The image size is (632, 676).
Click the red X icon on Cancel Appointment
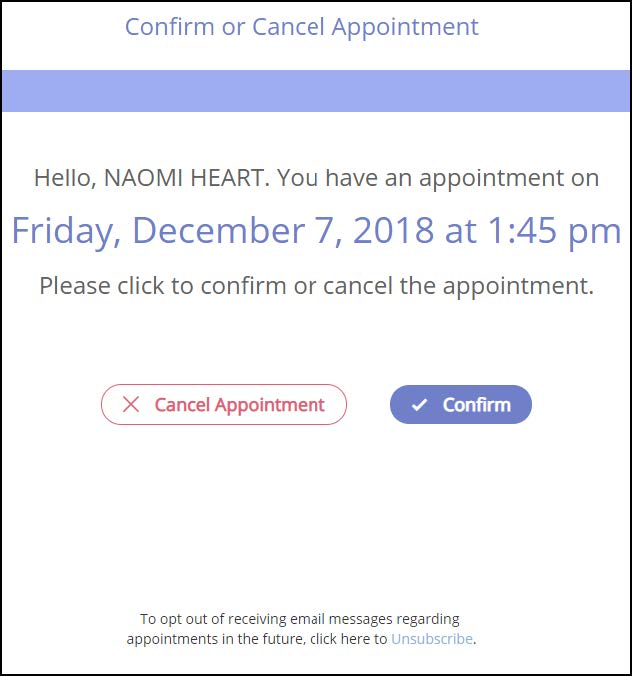[x=130, y=405]
